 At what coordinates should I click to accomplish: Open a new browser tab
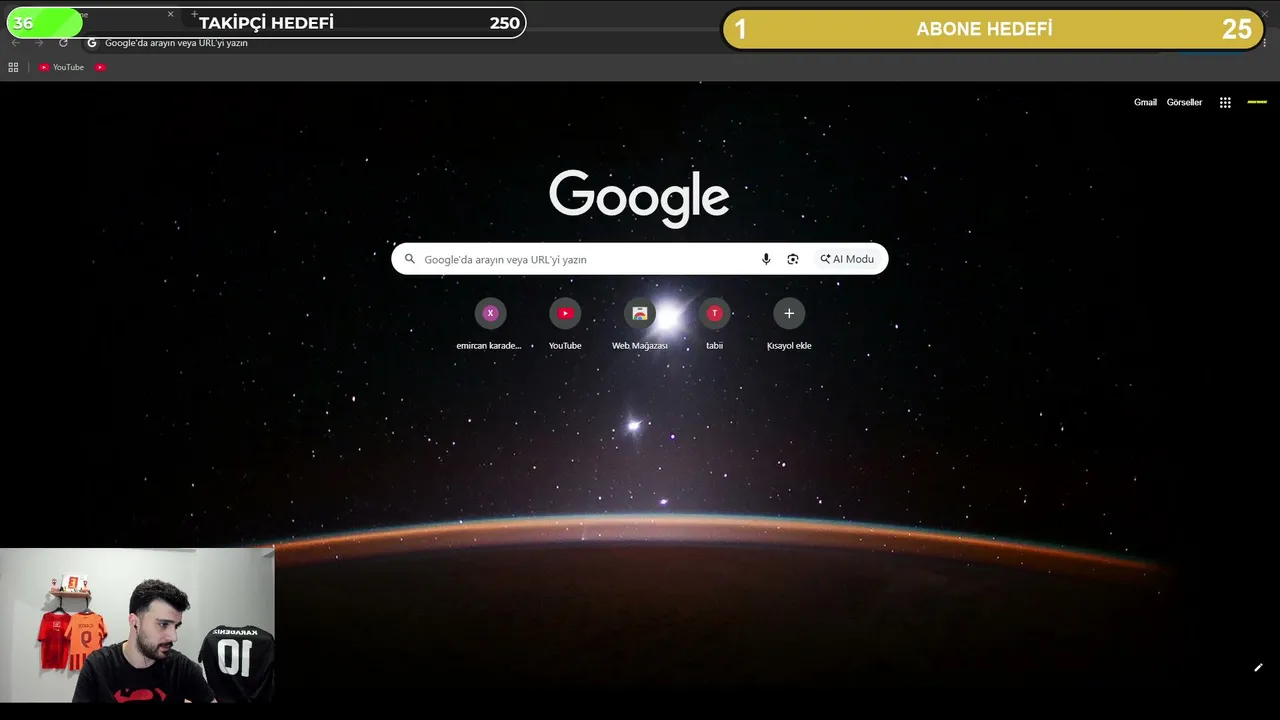(194, 14)
